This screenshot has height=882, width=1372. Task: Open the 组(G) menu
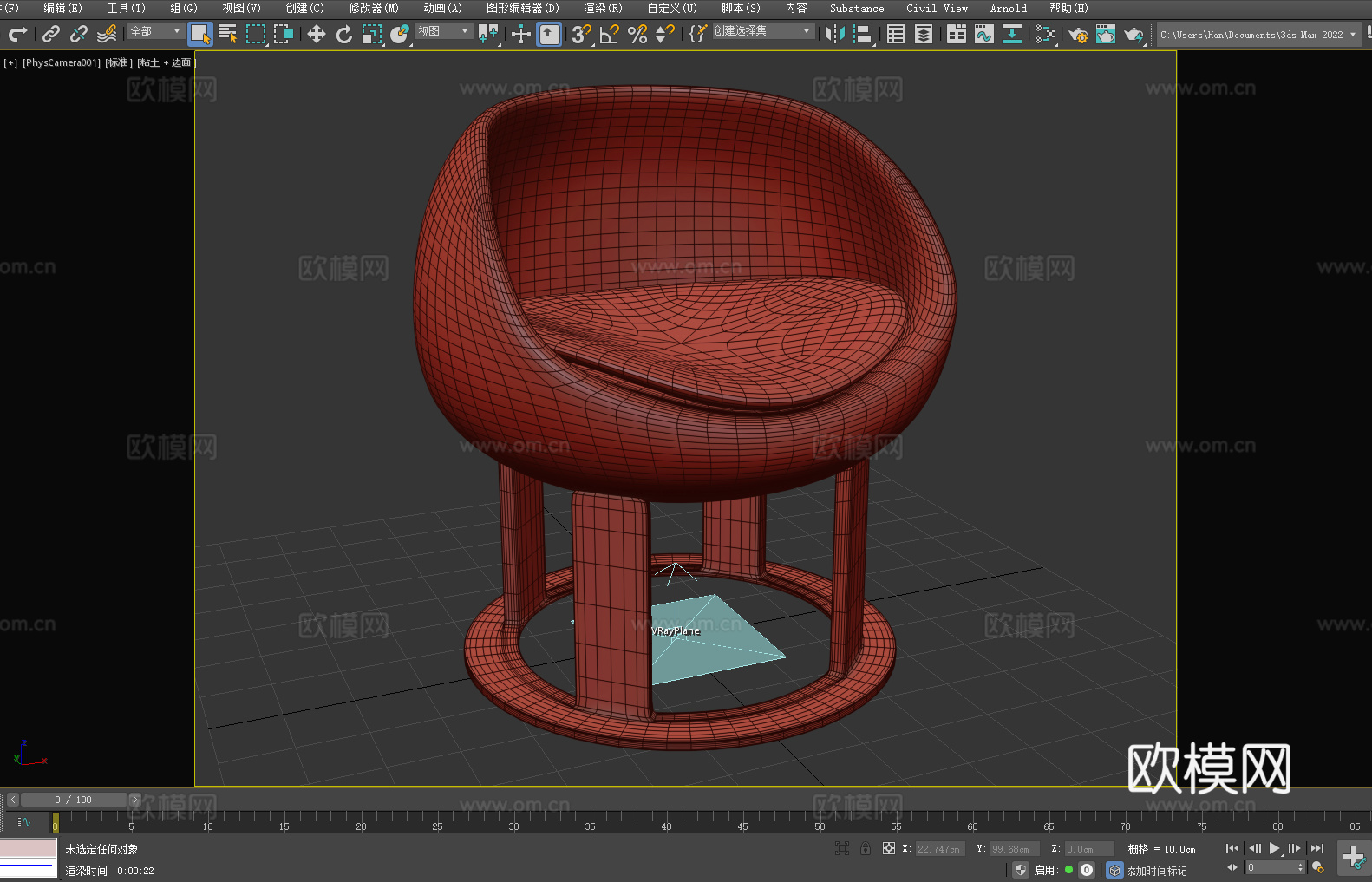pos(183,8)
